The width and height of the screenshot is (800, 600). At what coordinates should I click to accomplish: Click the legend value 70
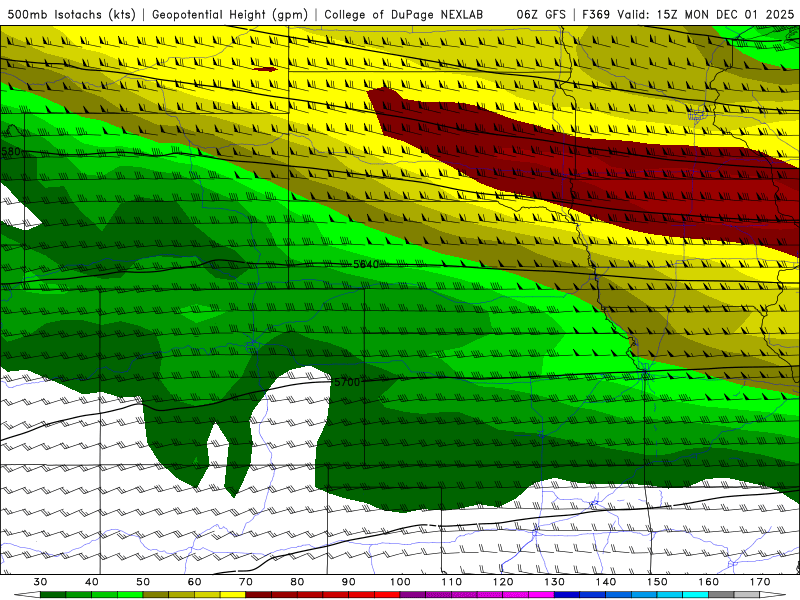click(246, 582)
